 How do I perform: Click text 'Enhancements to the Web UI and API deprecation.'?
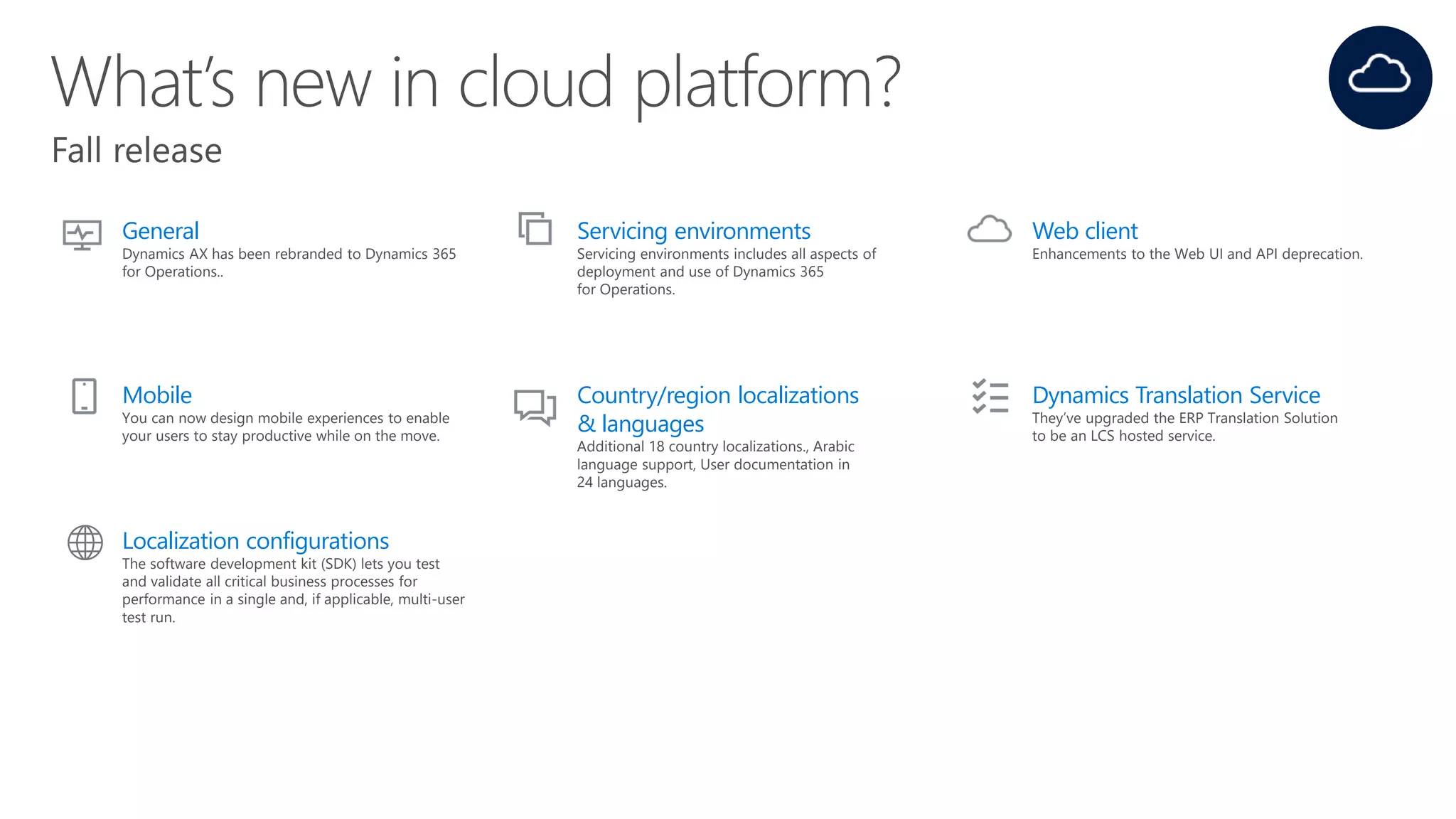tap(1197, 254)
